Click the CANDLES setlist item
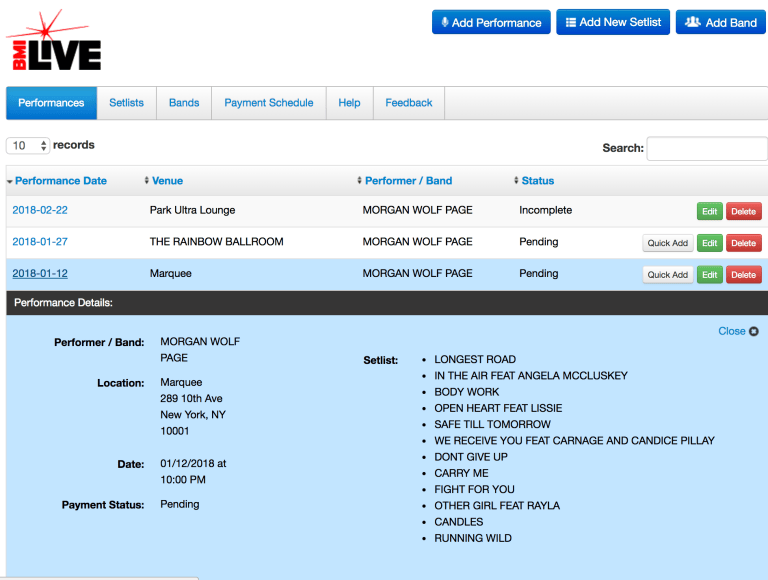The width and height of the screenshot is (768, 580). [x=458, y=522]
